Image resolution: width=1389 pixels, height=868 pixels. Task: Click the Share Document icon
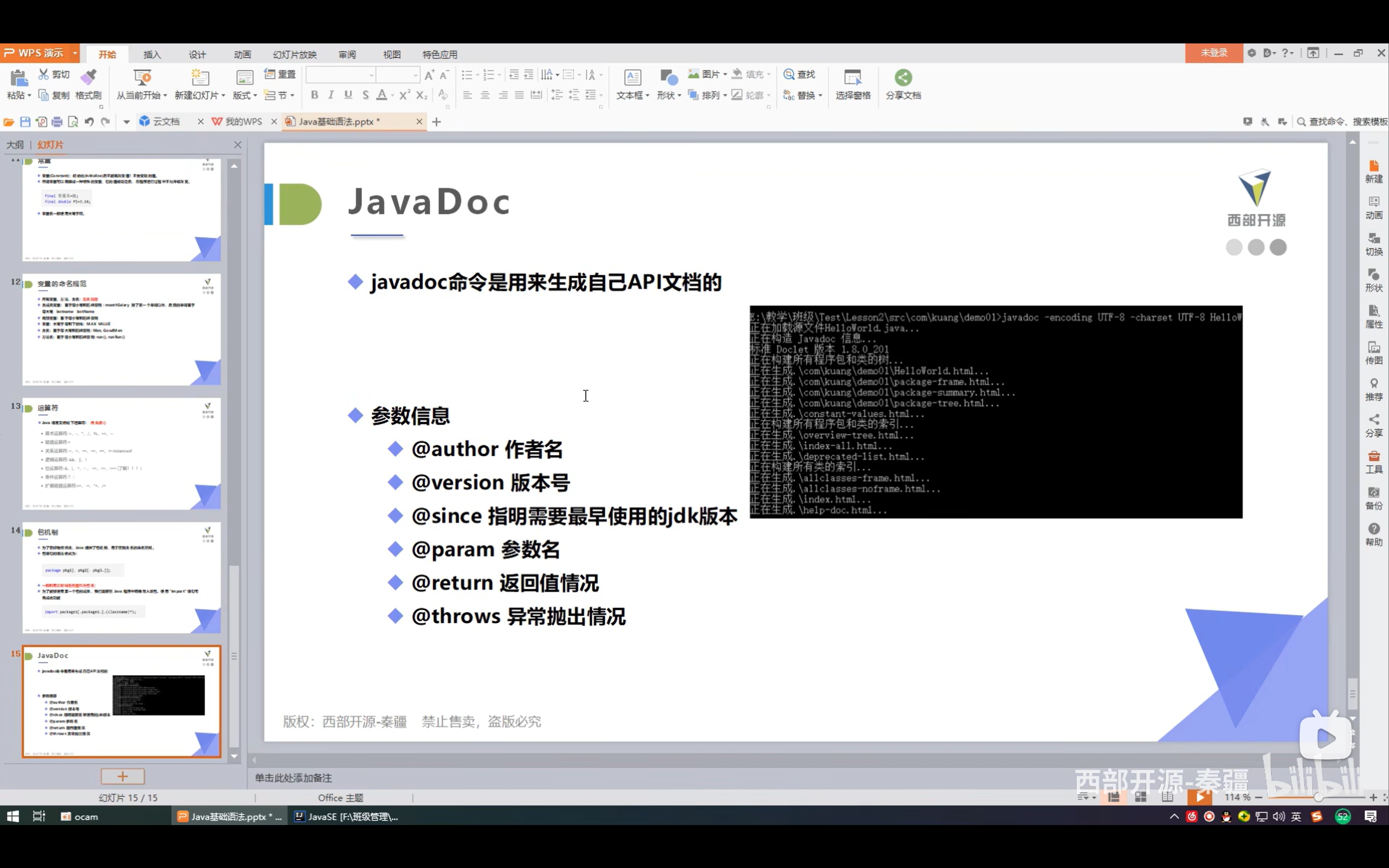[903, 78]
